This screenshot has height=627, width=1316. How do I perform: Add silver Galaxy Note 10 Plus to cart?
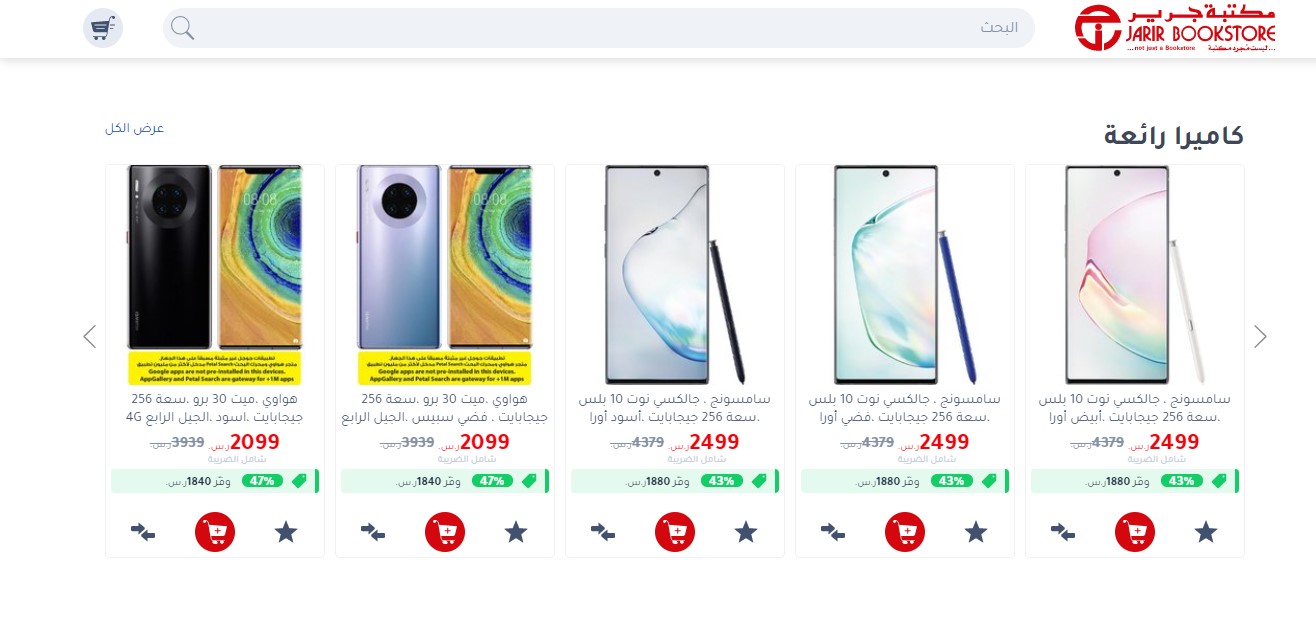[905, 532]
